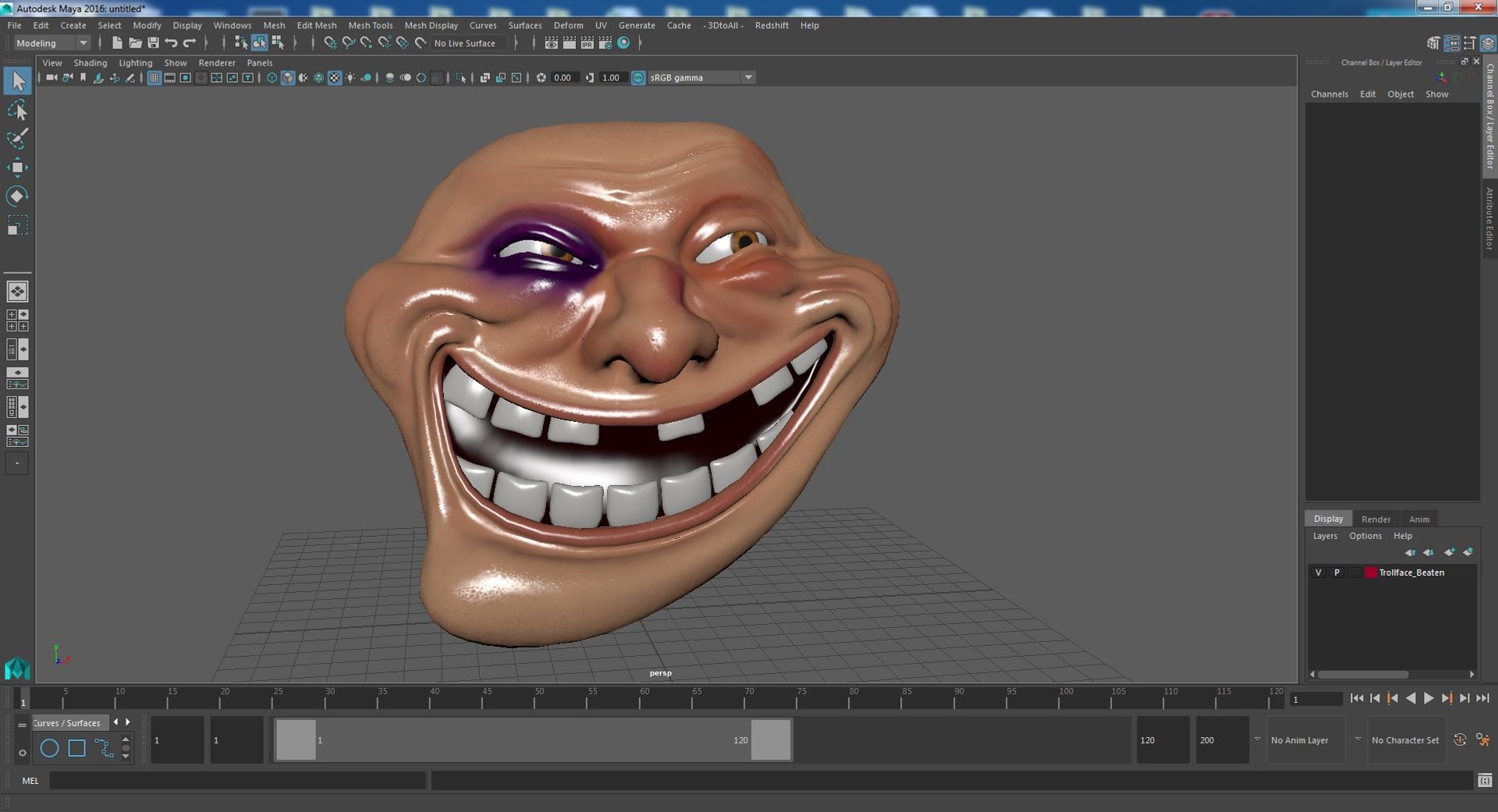Open the viewport Shading menu

pos(91,62)
